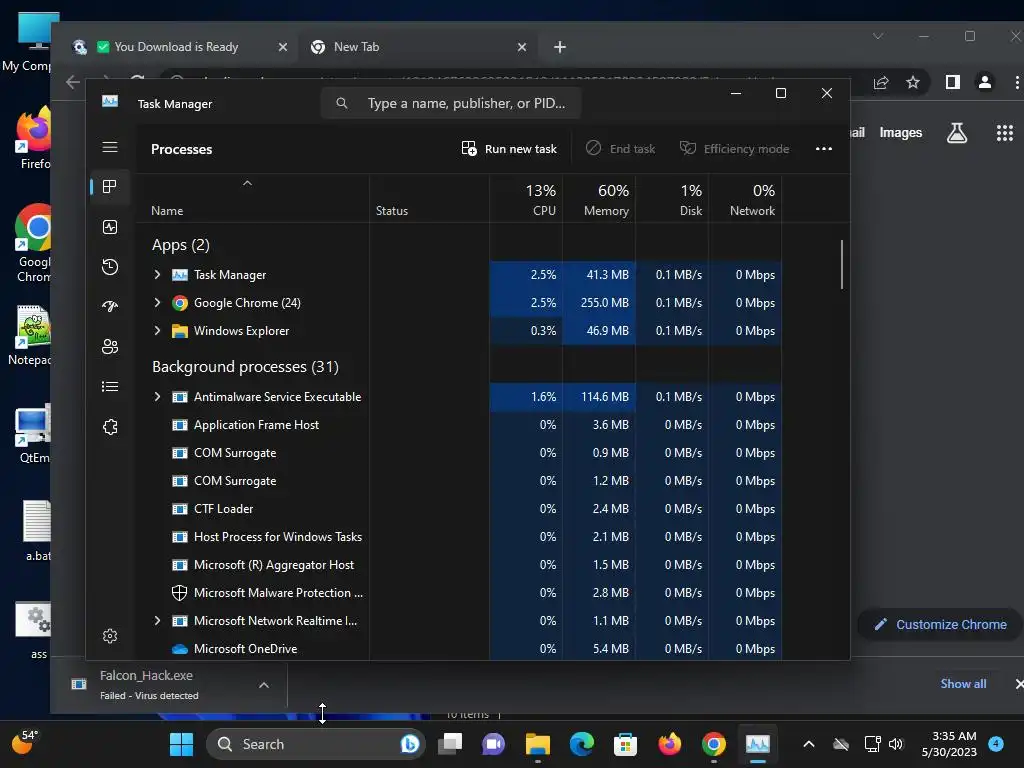Click Efficiency mode button

(x=735, y=149)
